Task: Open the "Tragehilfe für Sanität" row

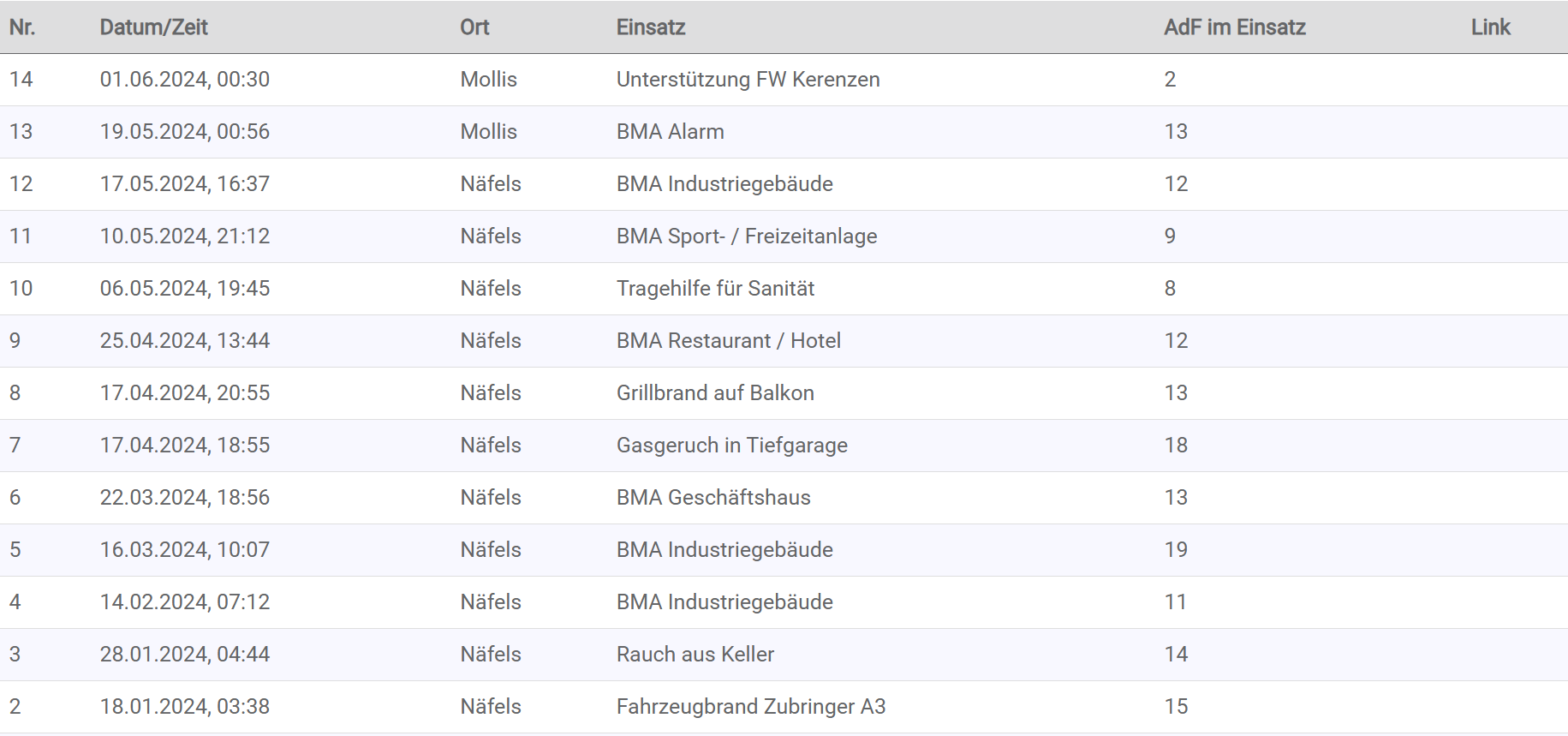Action: point(715,289)
